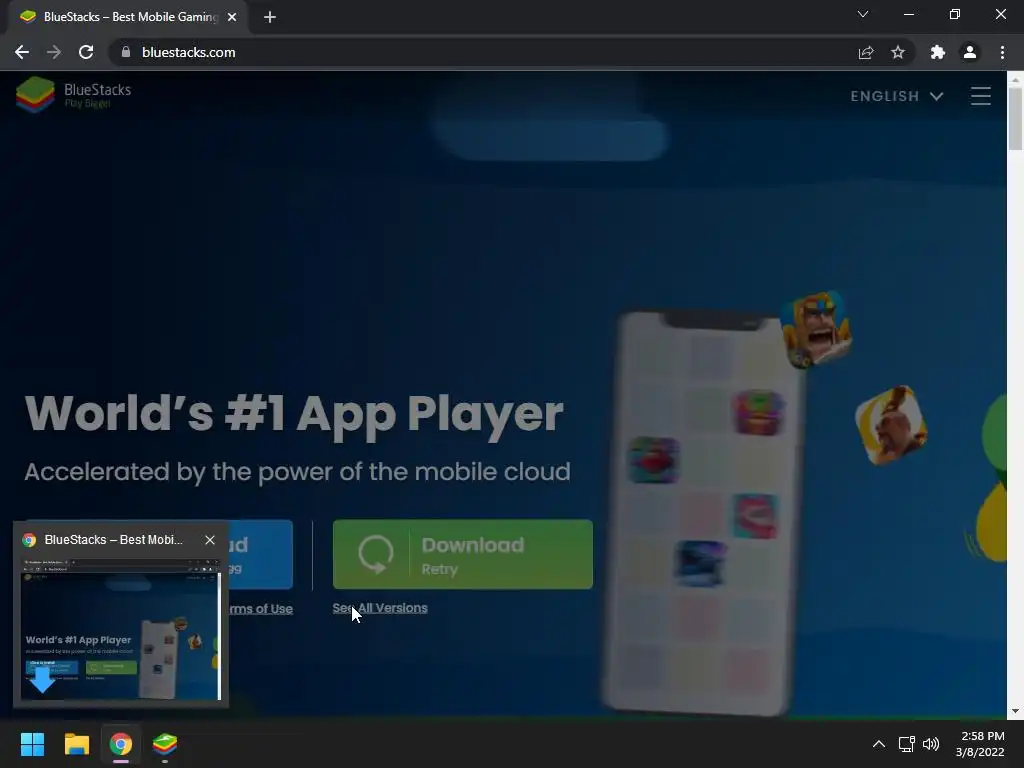Click the browser forward arrow
Image resolution: width=1024 pixels, height=768 pixels.
coord(54,52)
